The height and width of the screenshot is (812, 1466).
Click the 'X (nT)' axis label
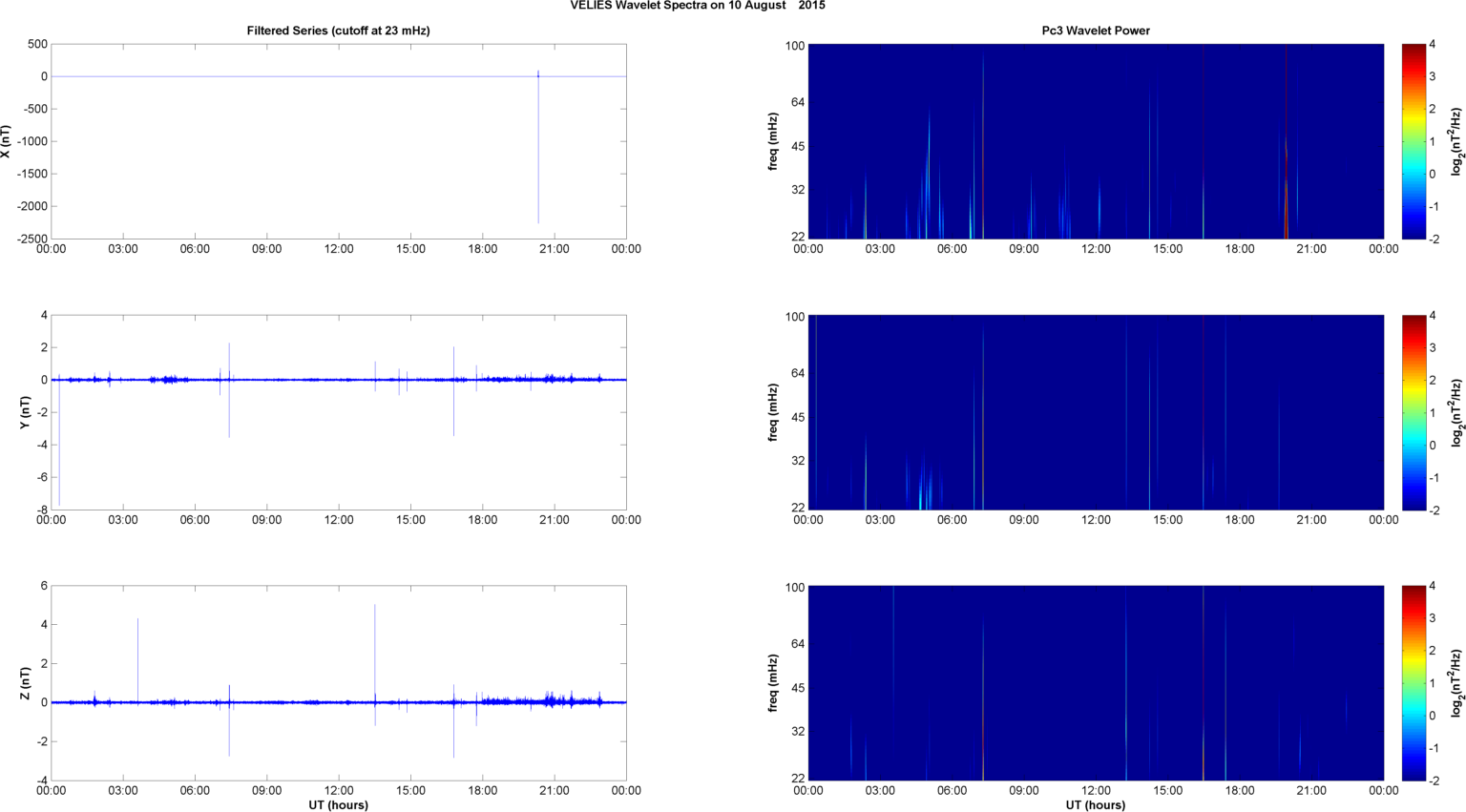pos(7,141)
